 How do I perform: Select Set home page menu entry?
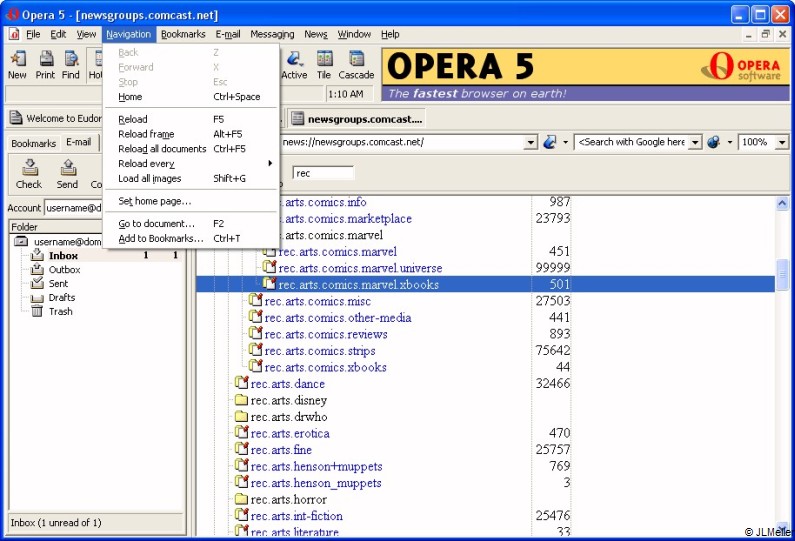[x=191, y=201]
